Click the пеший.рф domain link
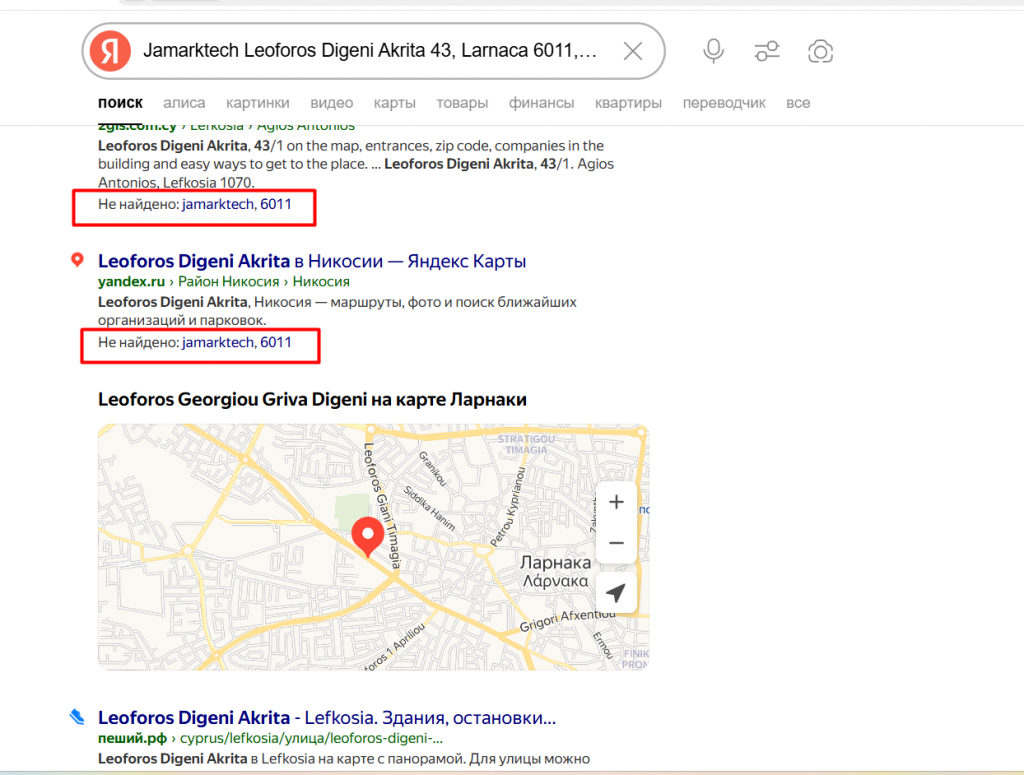Viewport: 1024px width, 775px height. click(132, 738)
